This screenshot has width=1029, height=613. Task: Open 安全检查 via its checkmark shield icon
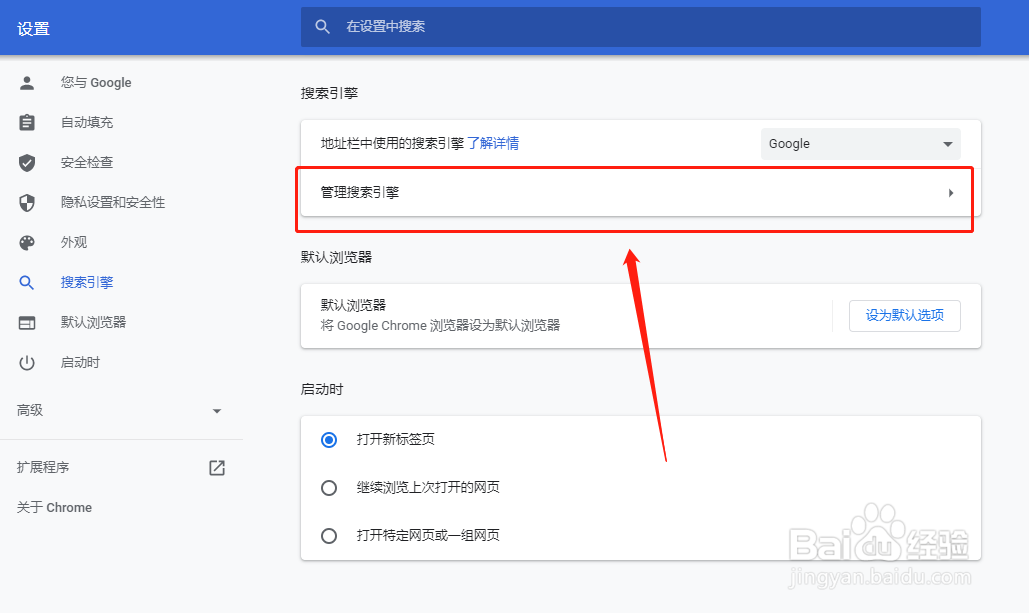[x=26, y=162]
